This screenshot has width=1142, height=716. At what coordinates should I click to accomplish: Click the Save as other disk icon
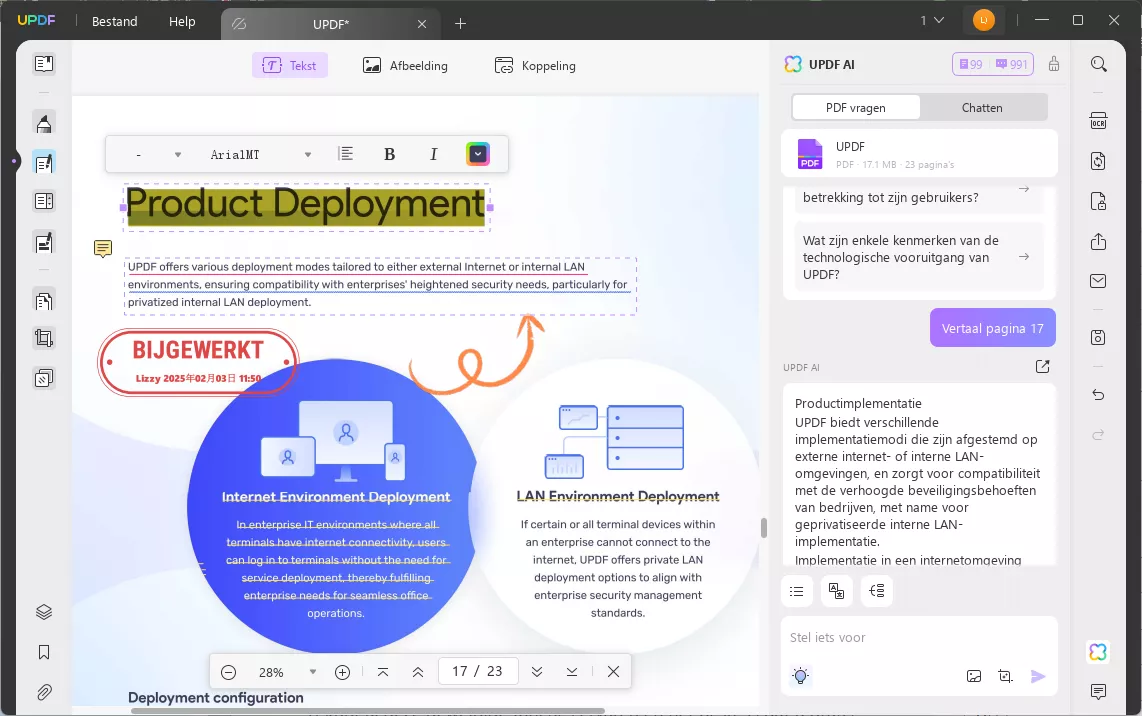(x=1098, y=337)
